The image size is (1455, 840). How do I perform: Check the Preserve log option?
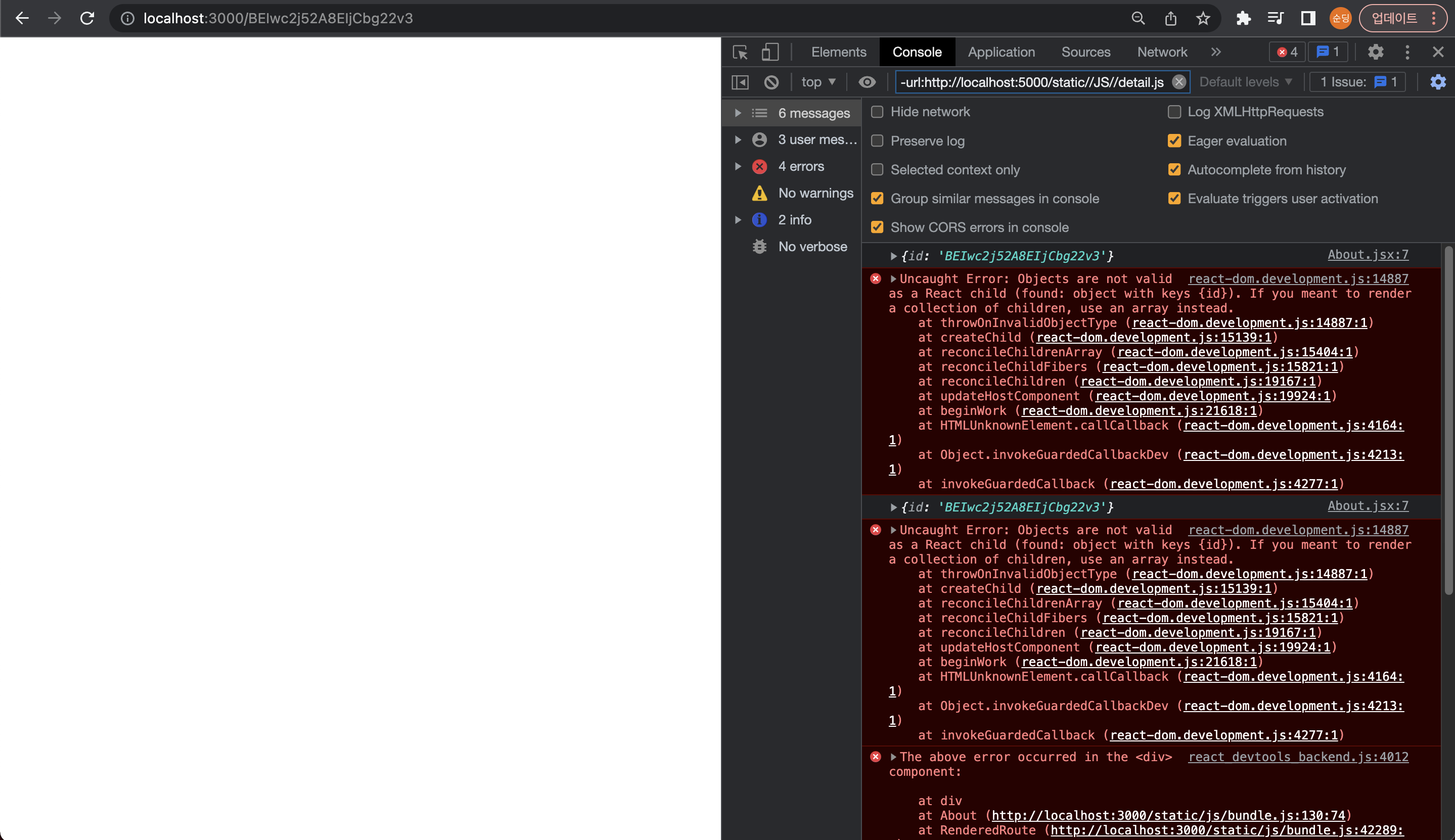click(877, 141)
